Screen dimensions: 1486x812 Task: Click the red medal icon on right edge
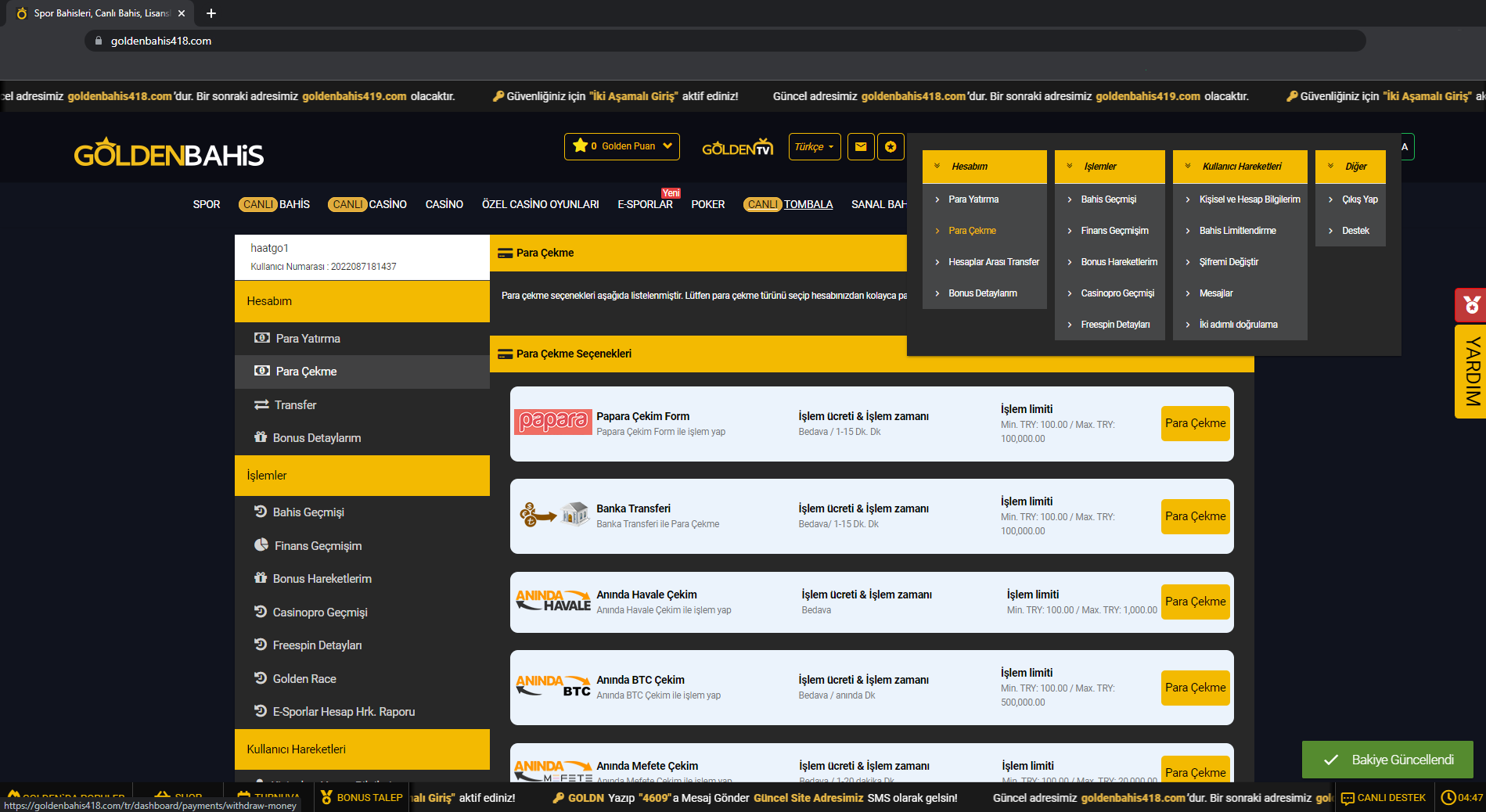pos(1471,305)
